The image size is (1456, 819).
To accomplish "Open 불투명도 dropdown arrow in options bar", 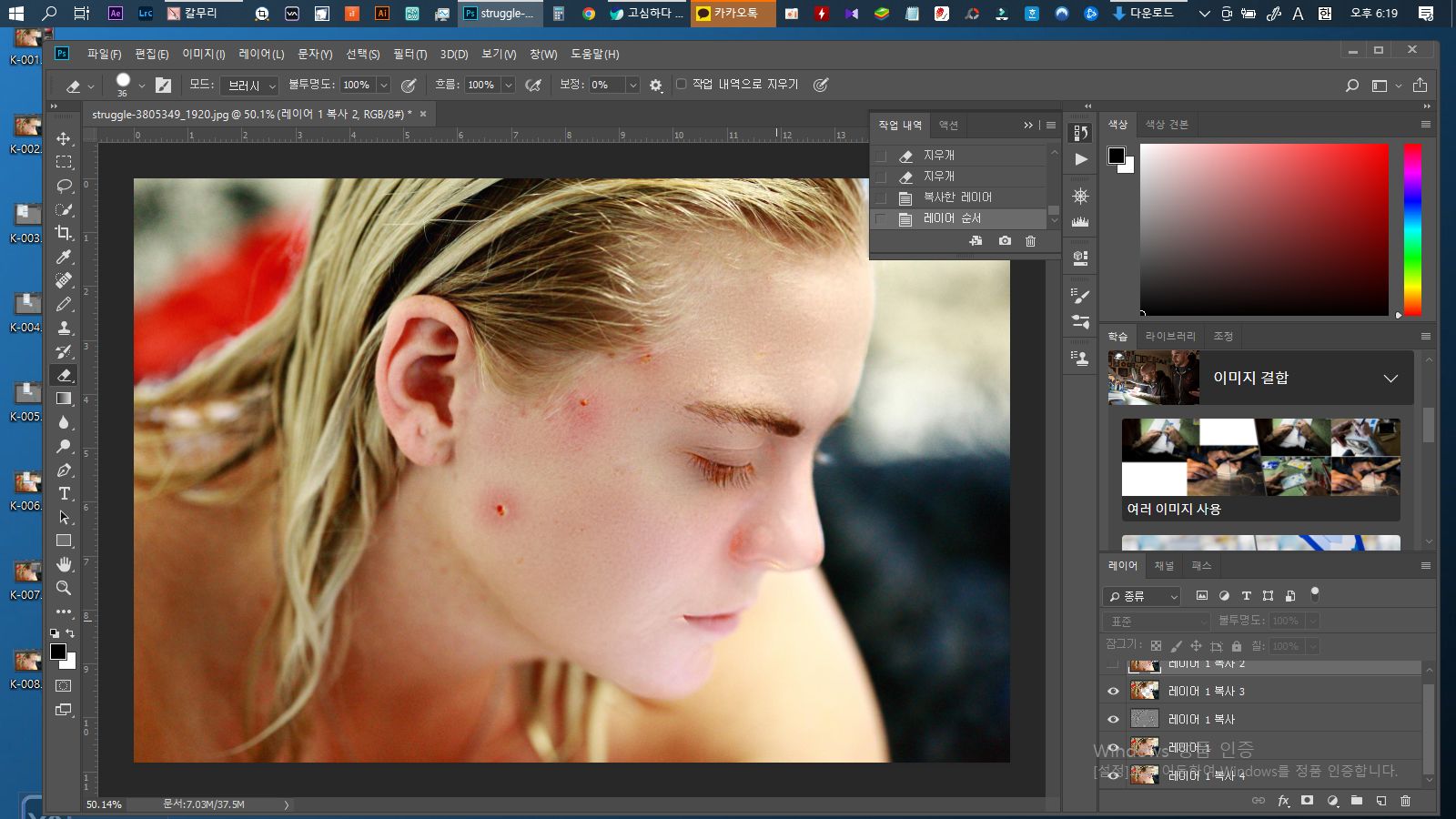I will point(384,85).
